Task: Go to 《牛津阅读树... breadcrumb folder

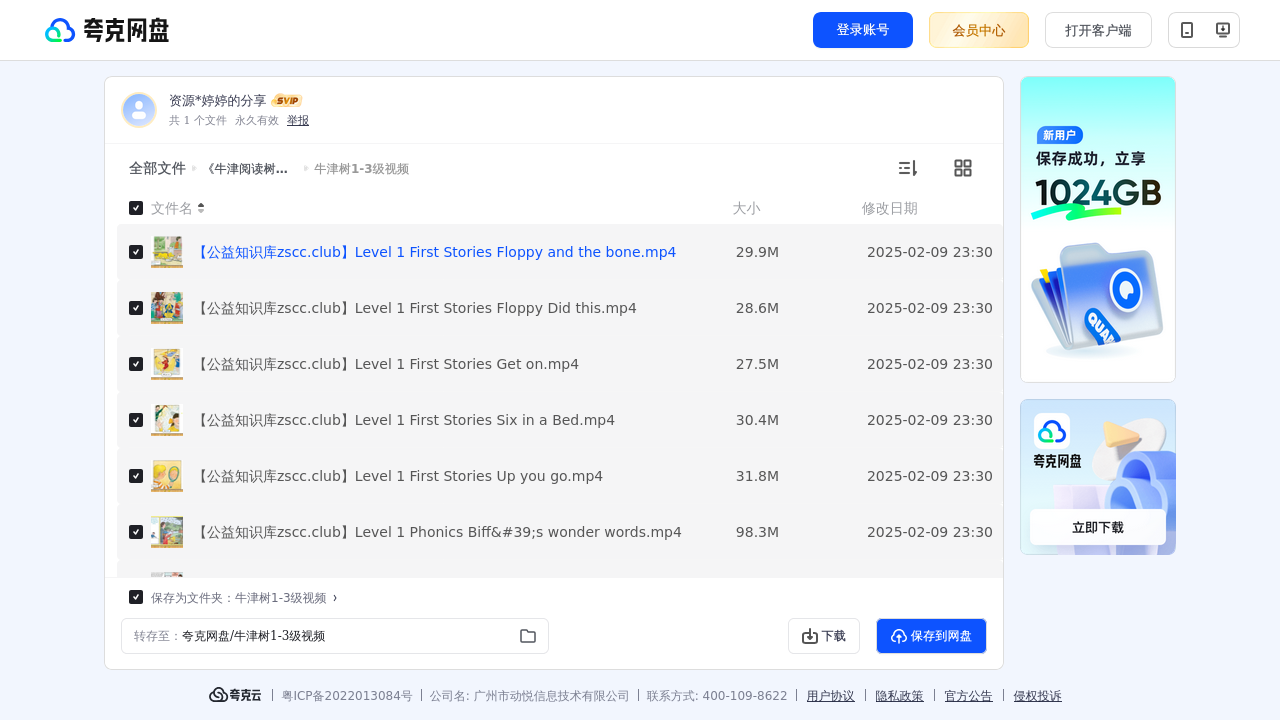Action: [246, 169]
